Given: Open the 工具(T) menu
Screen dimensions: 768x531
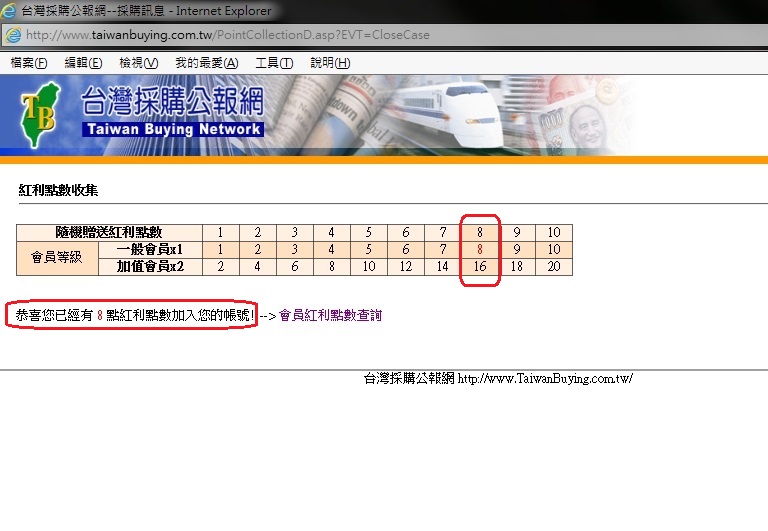Looking at the screenshot, I should pyautogui.click(x=274, y=63).
